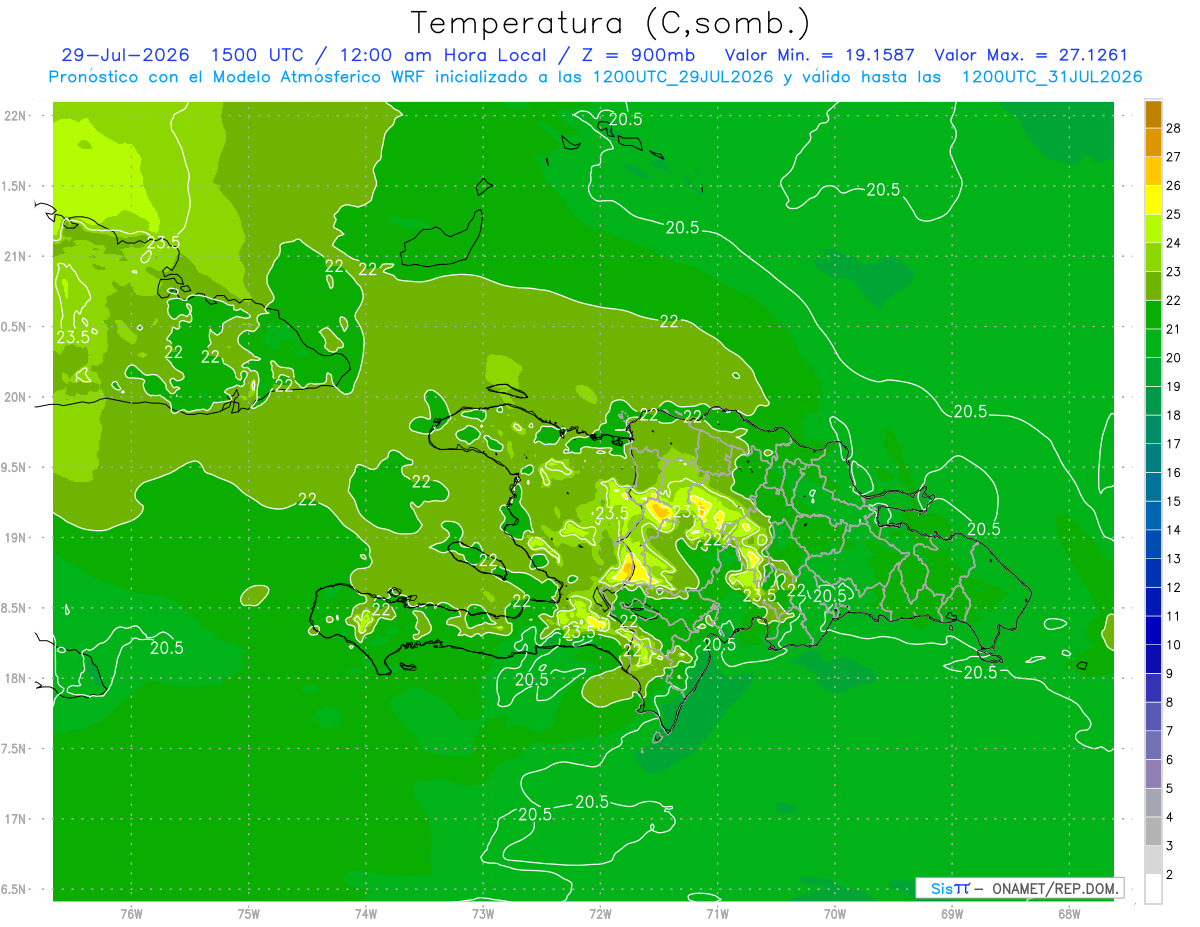Click 'Valor Max. = 27.1261' readout
The height and width of the screenshot is (927, 1200).
coord(1030,55)
